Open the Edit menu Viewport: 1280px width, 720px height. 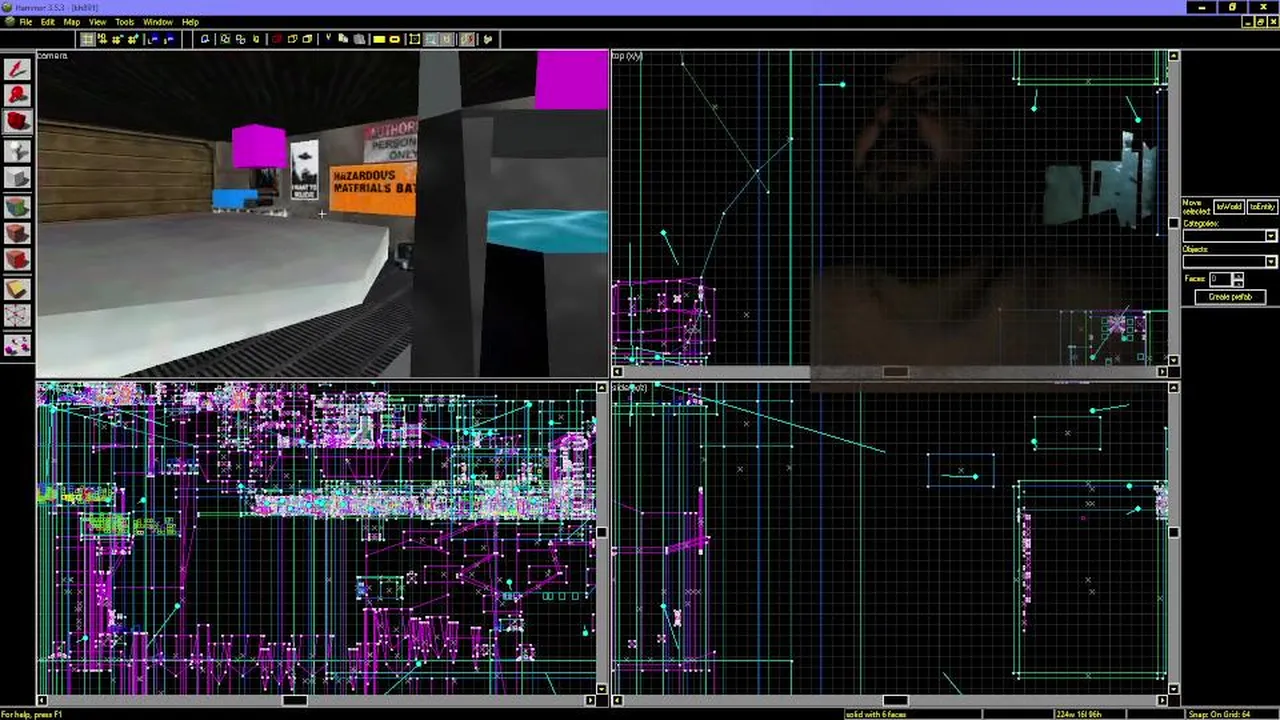click(47, 21)
